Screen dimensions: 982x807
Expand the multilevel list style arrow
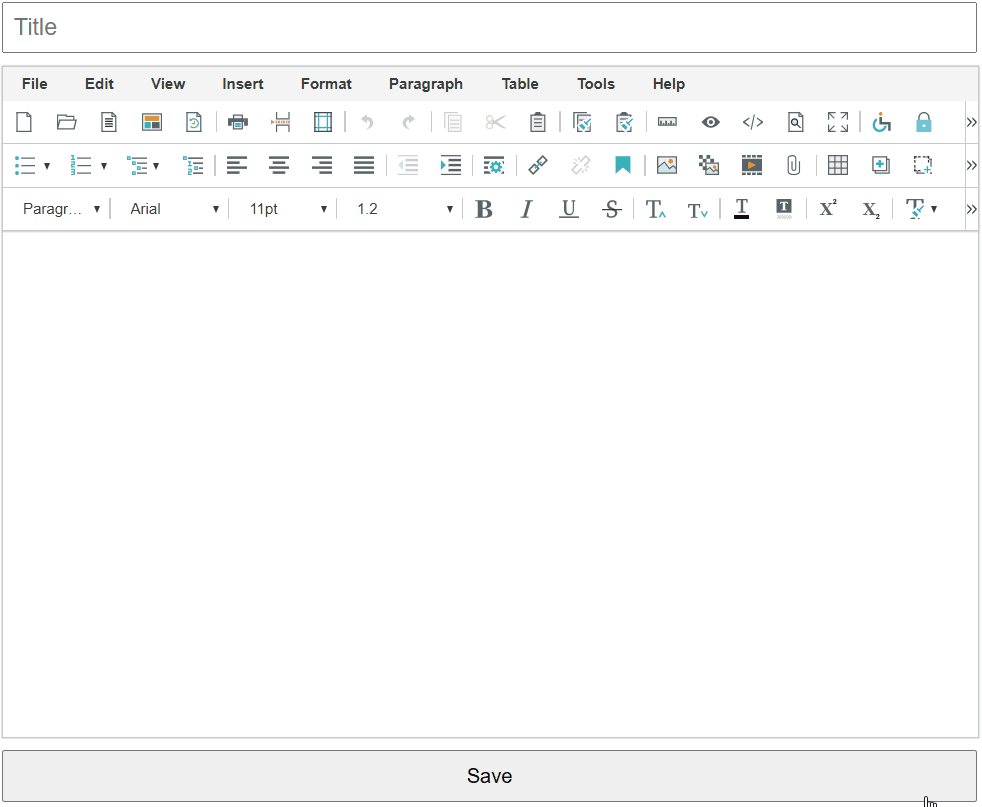point(156,166)
